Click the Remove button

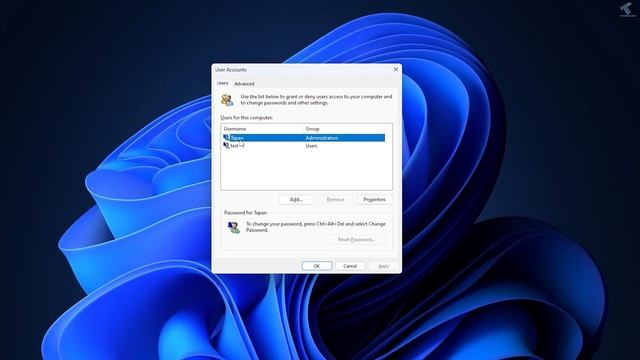[336, 200]
